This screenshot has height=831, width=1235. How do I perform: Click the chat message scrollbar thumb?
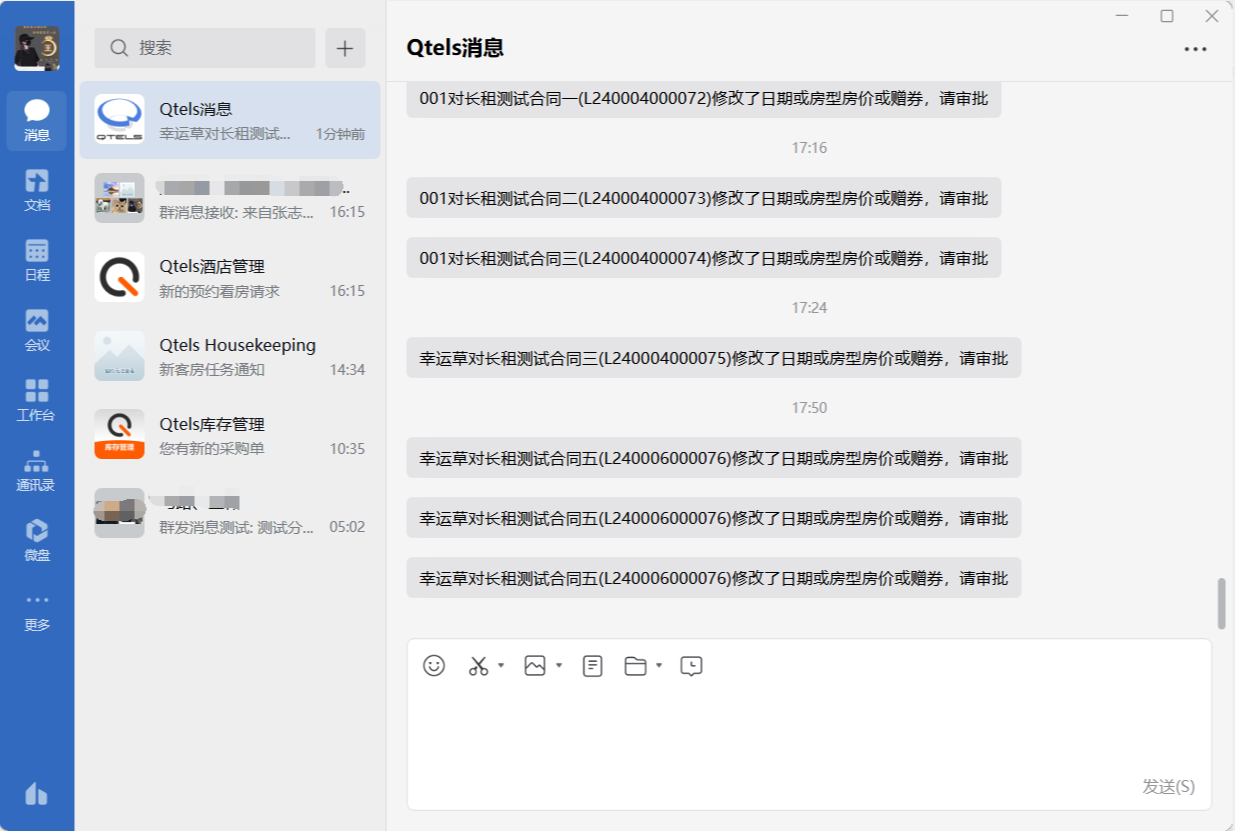coord(1221,603)
